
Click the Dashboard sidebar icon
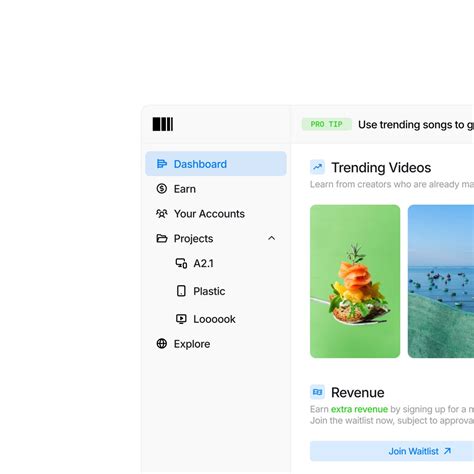[162, 164]
